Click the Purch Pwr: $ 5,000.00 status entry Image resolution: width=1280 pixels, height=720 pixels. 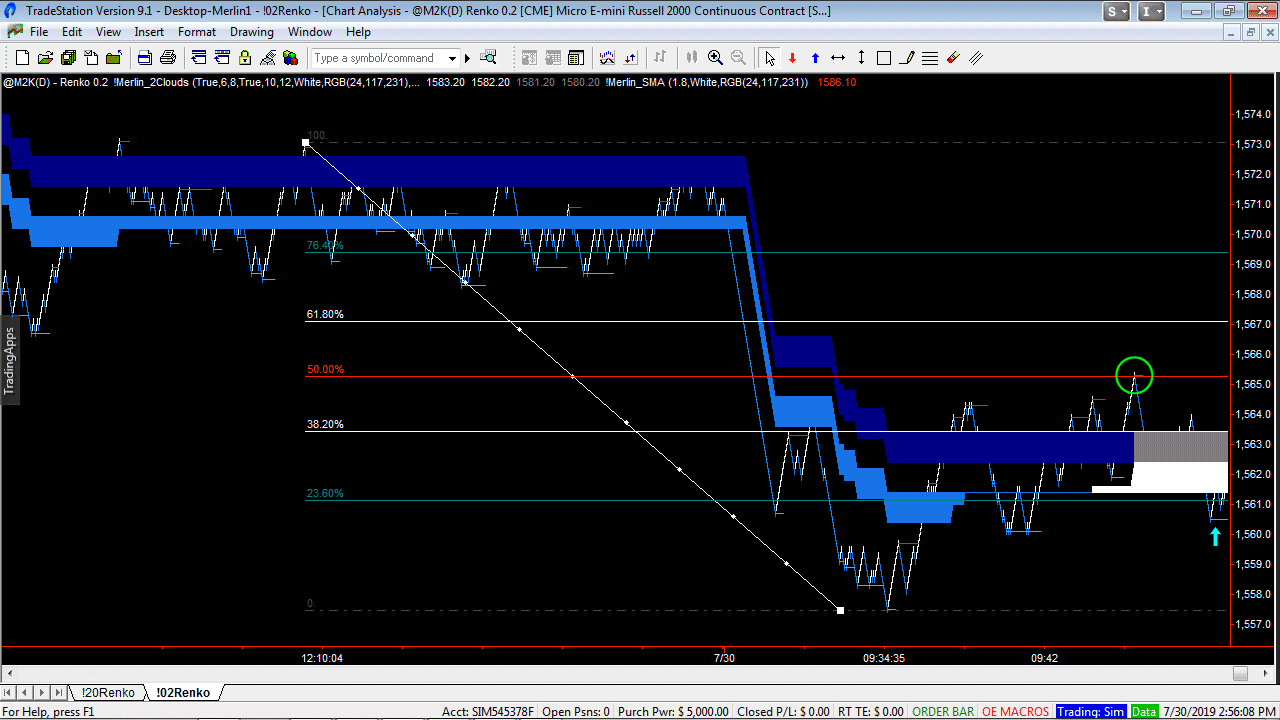coord(675,712)
